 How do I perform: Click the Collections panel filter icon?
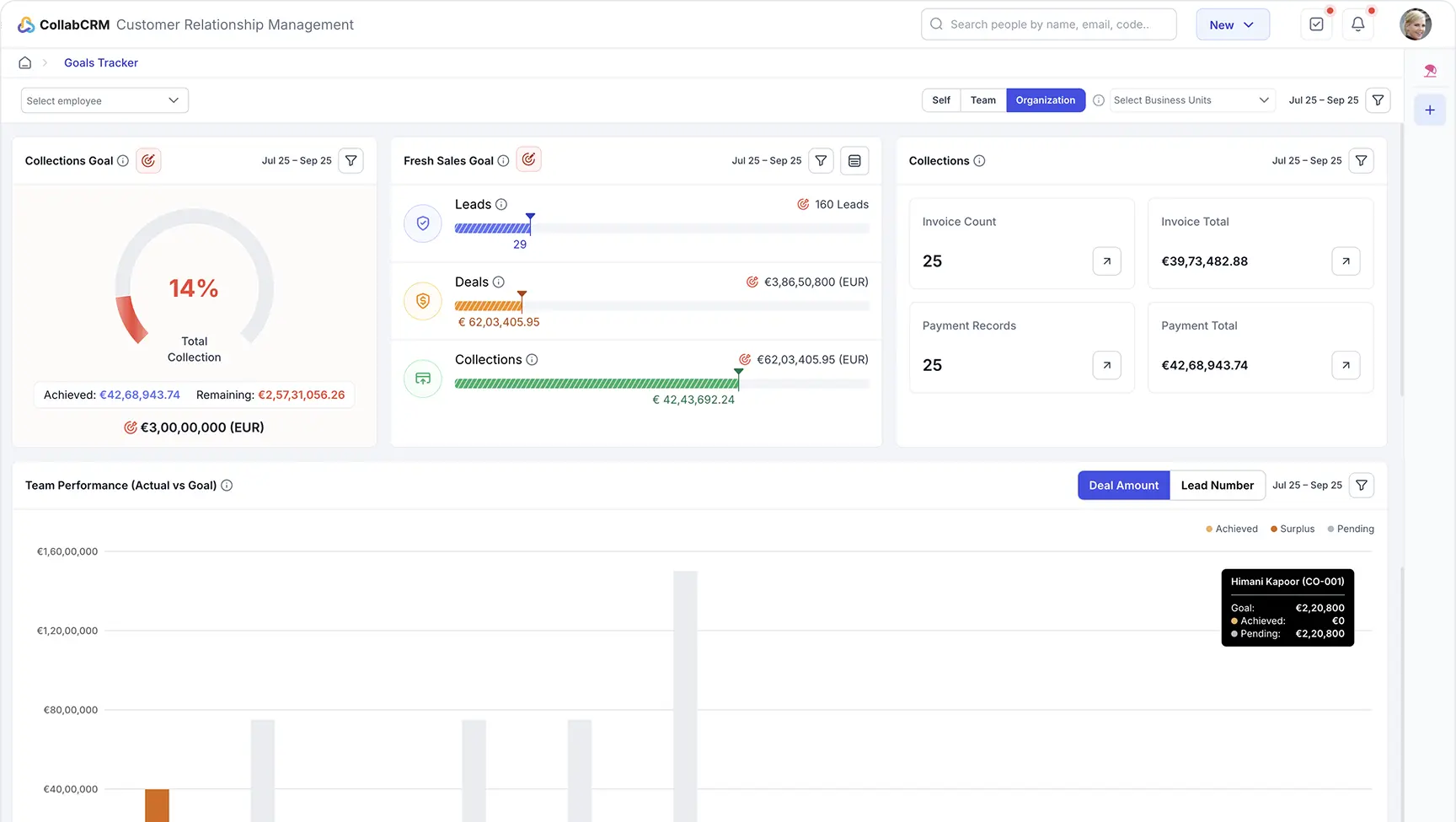1361,160
